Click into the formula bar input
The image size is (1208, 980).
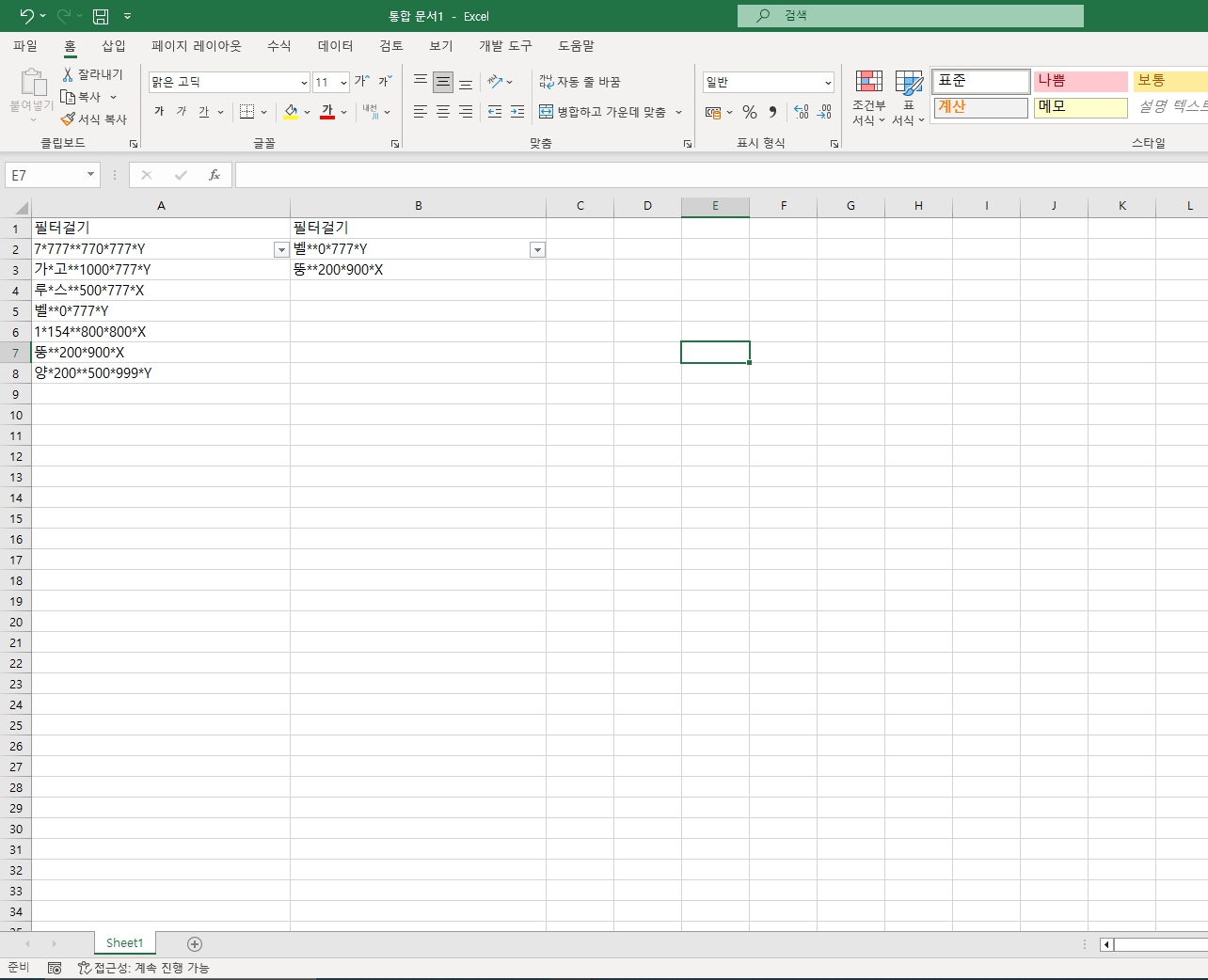721,175
